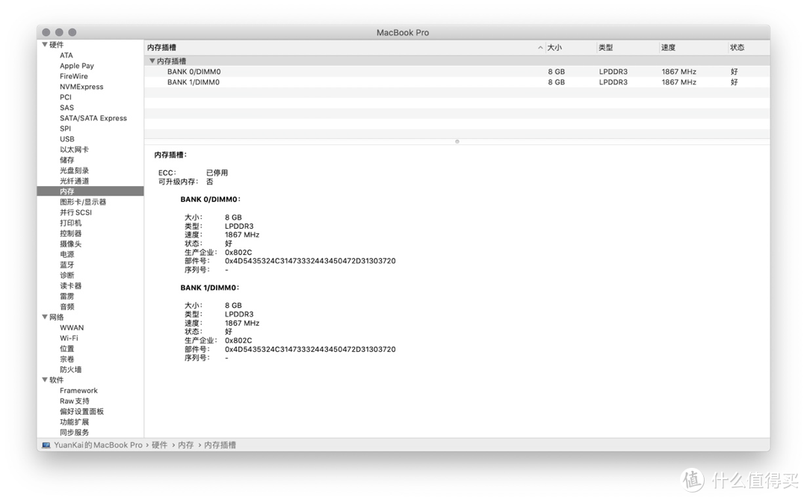Click 内存 in the path bar
This screenshot has width=807, height=500.
[x=186, y=445]
